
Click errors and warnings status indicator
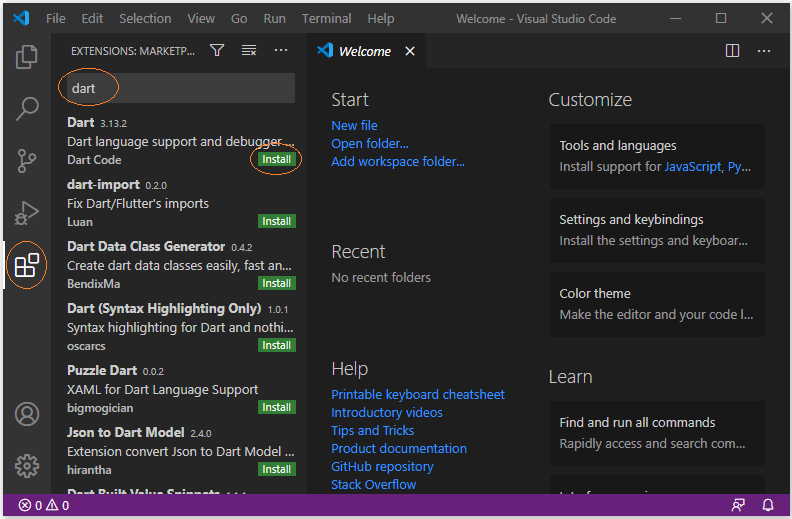(44, 505)
